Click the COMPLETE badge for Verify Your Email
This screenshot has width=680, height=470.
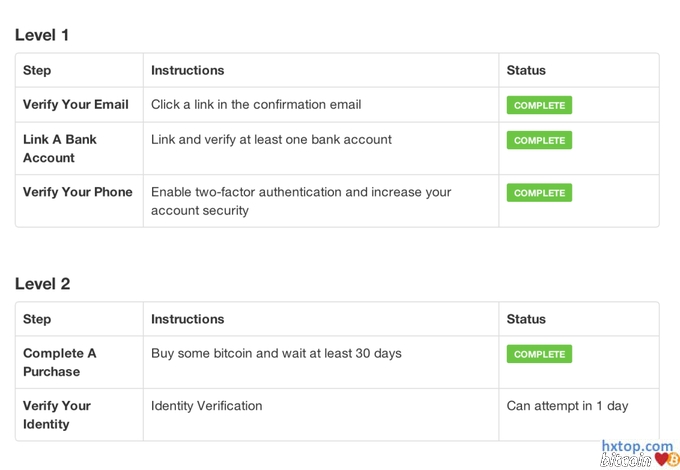coord(539,105)
